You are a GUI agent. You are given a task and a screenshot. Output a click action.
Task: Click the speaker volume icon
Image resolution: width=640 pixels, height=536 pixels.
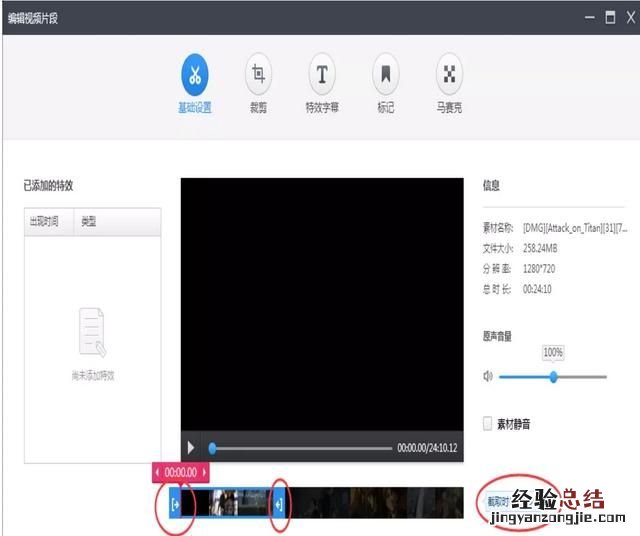[x=488, y=377]
